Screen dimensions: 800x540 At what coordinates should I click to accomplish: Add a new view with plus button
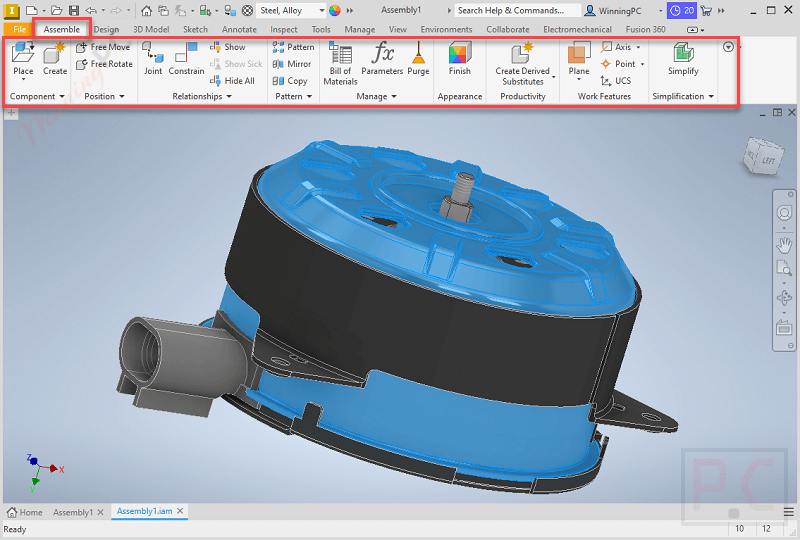tap(11, 113)
